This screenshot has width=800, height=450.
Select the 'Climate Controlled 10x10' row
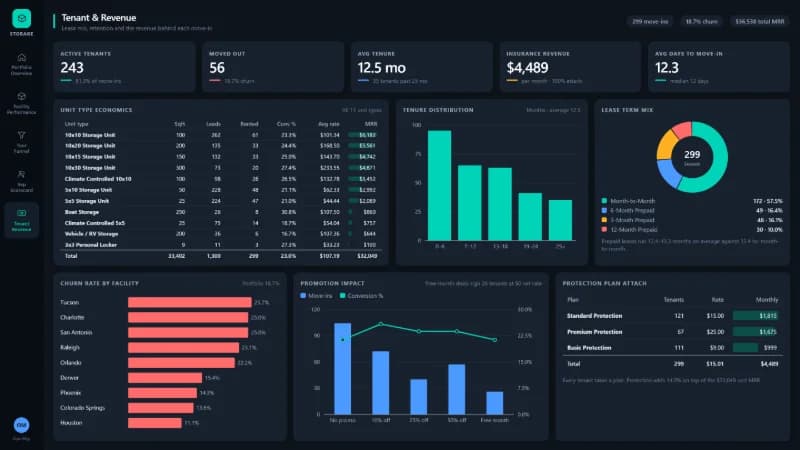220,179
